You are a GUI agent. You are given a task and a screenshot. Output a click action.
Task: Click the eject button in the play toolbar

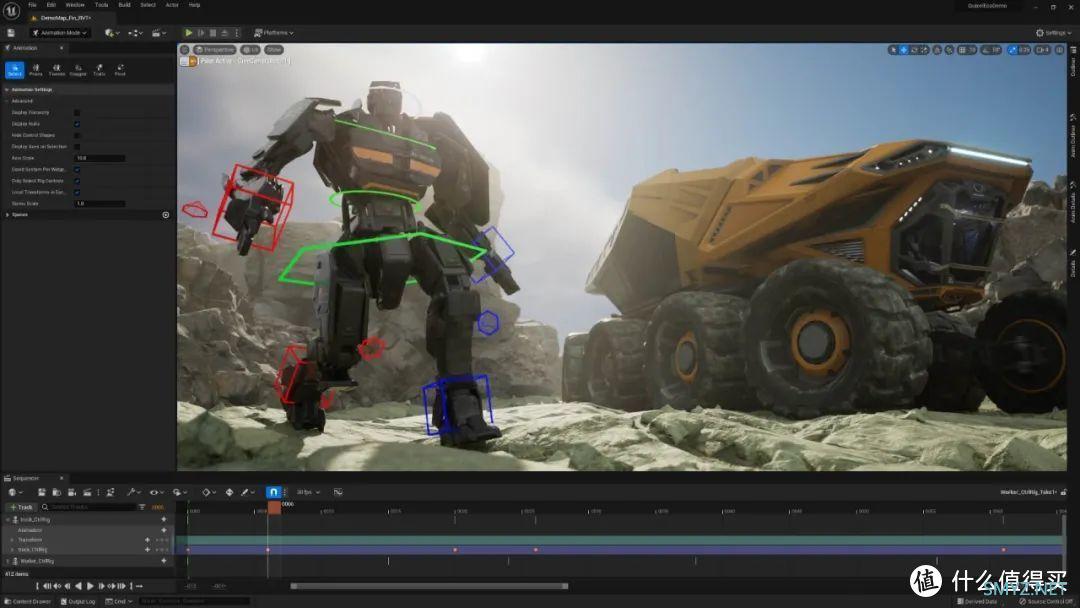click(225, 32)
